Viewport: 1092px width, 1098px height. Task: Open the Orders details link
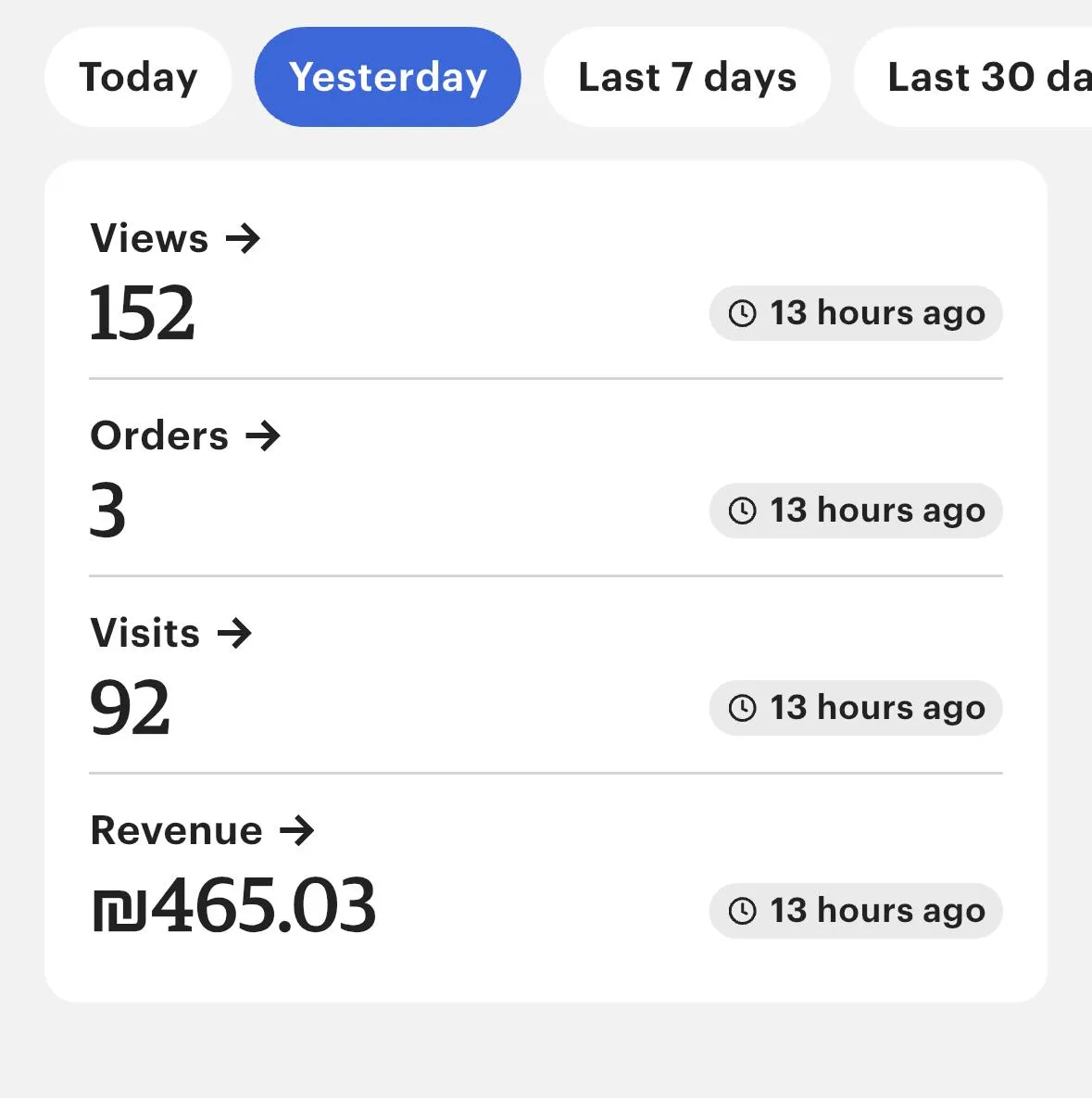[x=159, y=435]
